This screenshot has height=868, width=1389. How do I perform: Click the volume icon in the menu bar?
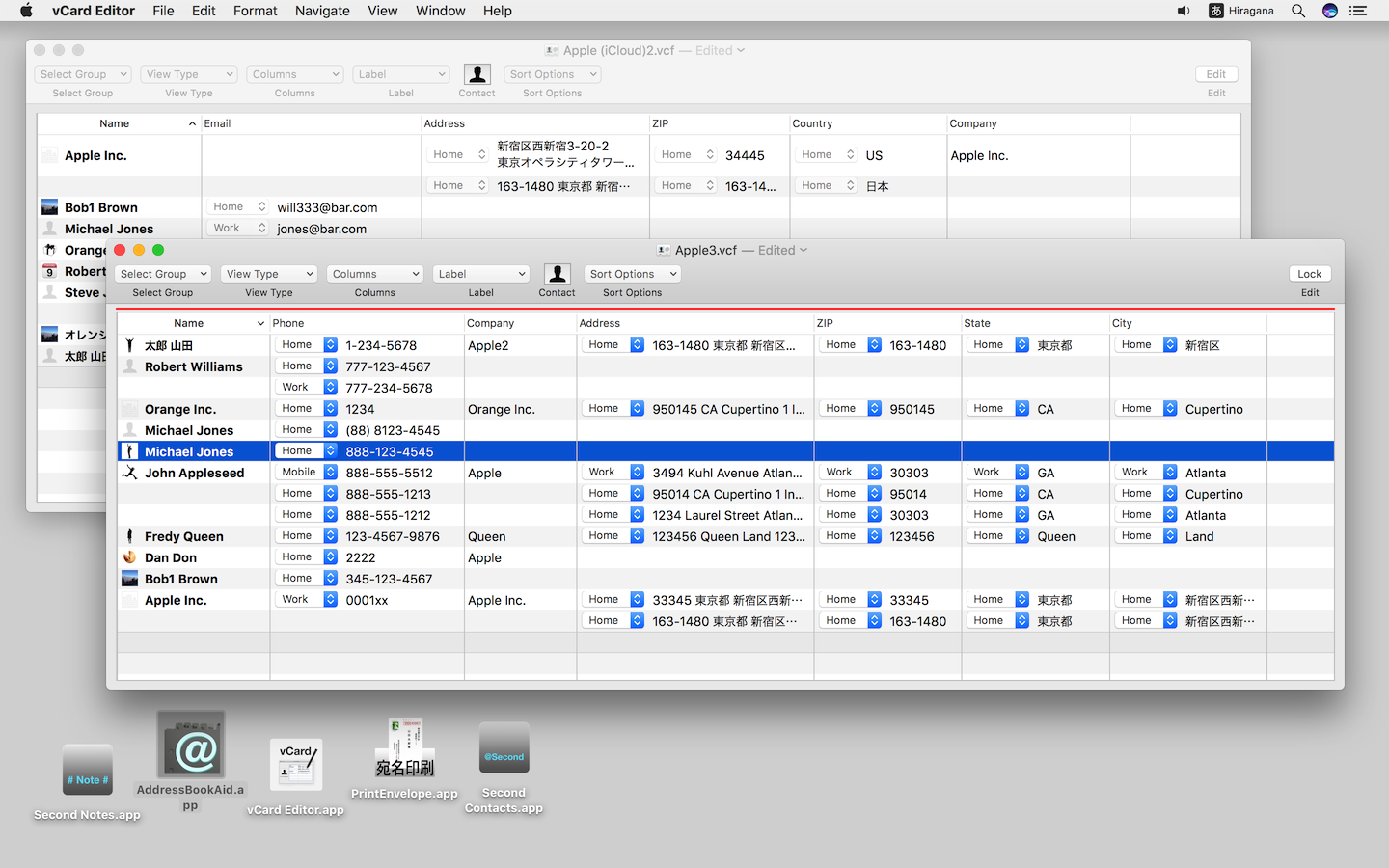pos(1184,11)
